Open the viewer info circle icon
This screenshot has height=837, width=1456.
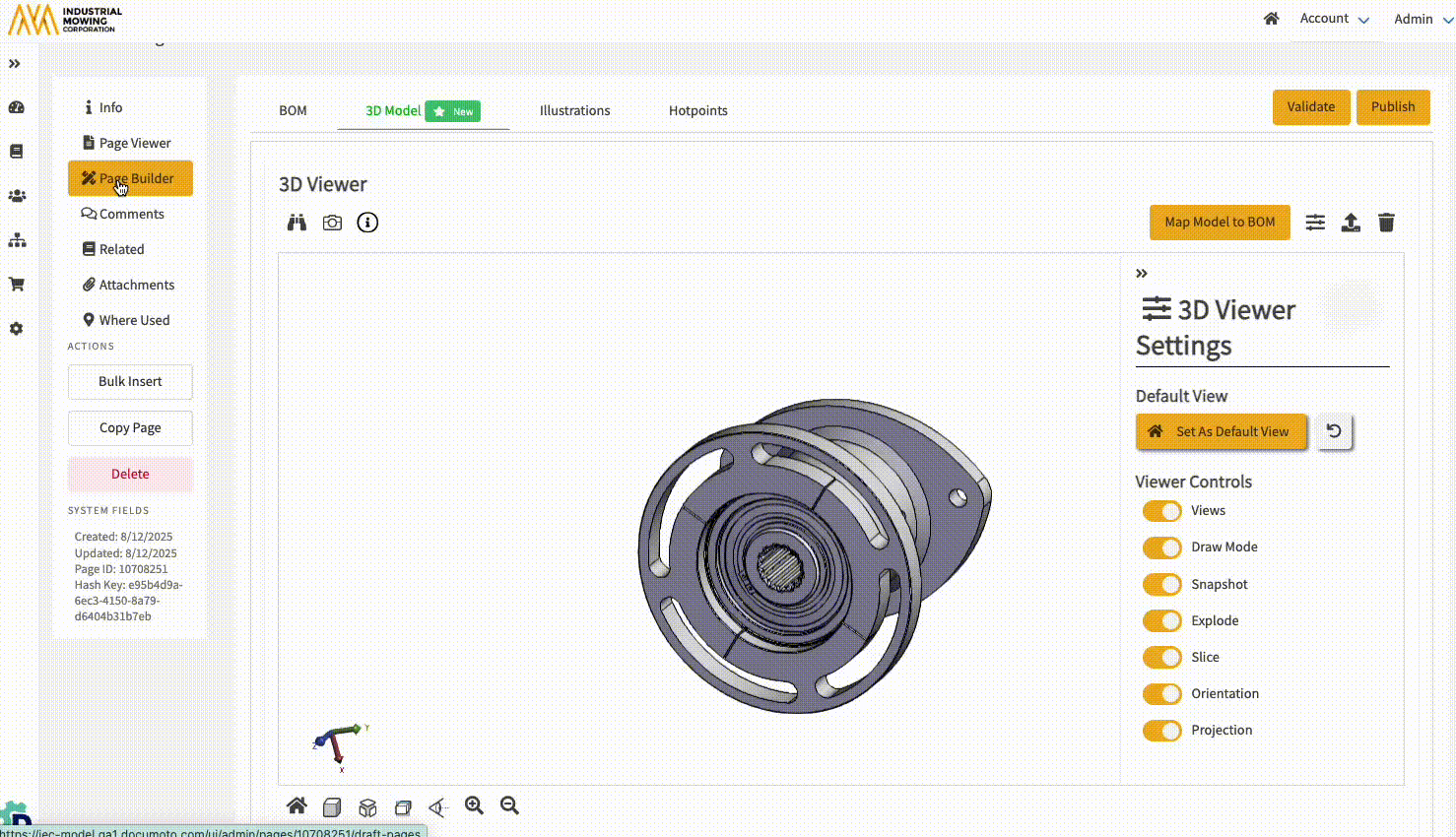coord(367,223)
